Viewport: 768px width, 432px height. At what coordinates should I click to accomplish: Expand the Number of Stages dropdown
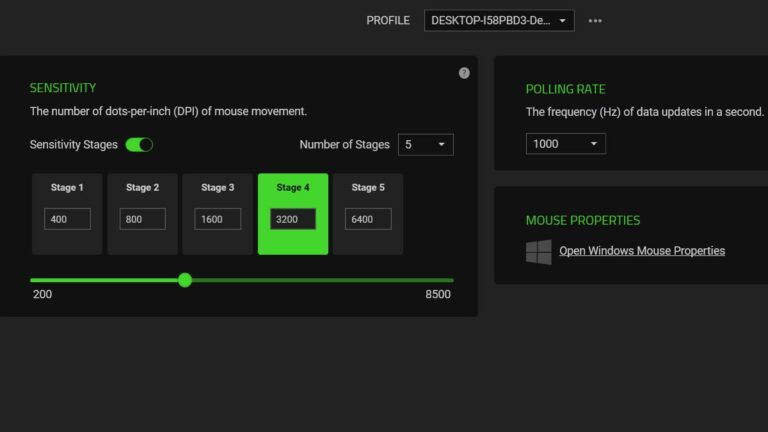(426, 145)
